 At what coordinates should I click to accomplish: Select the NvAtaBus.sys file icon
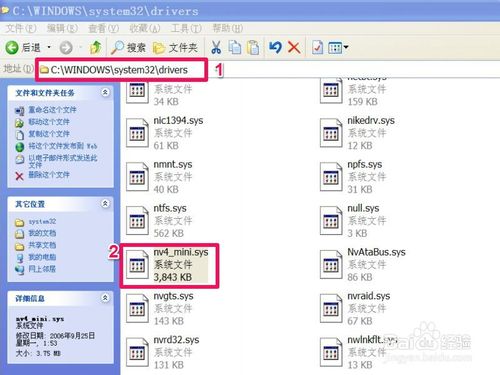[x=331, y=265]
